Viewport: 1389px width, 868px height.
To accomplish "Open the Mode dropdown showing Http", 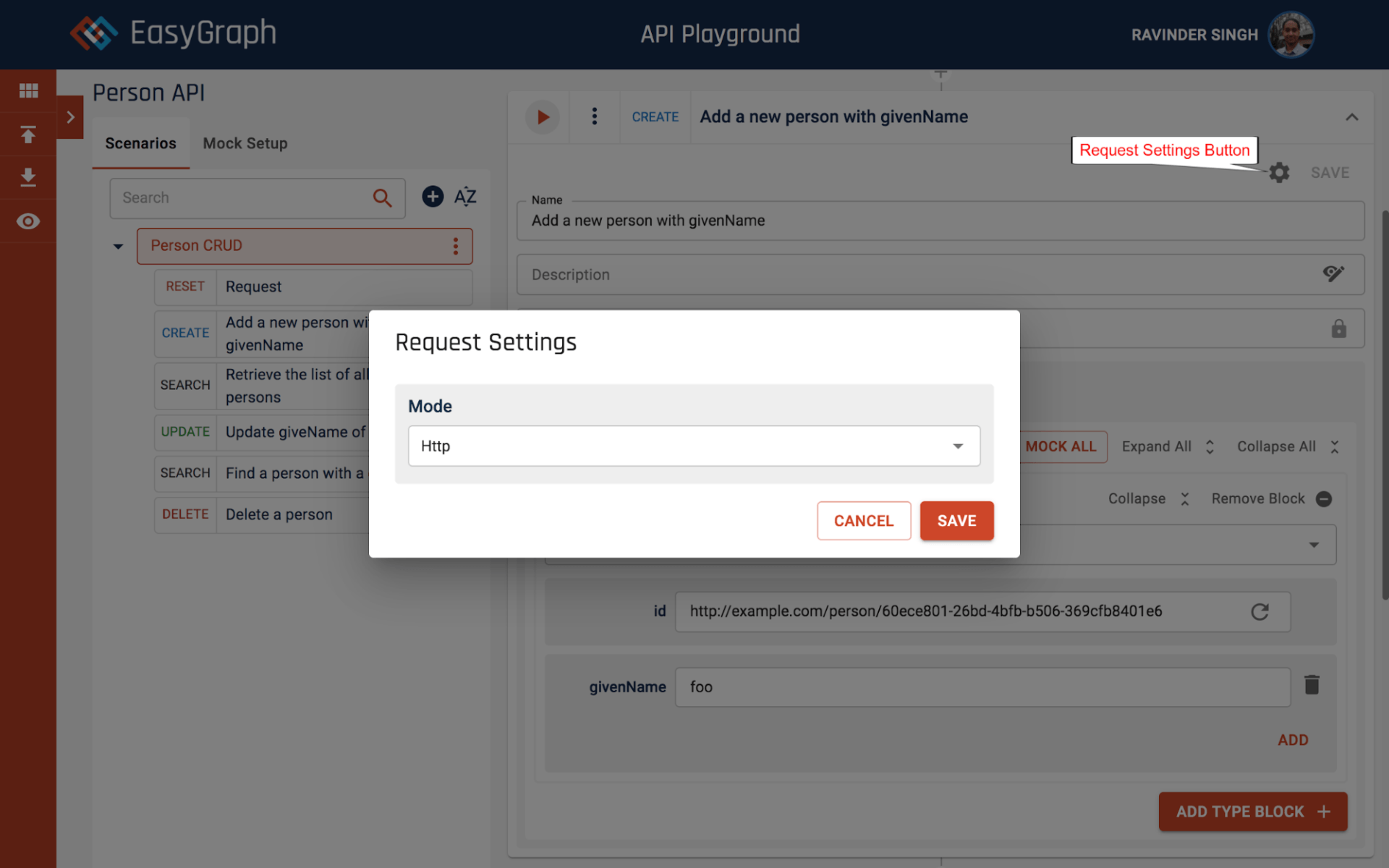I will pyautogui.click(x=694, y=446).
